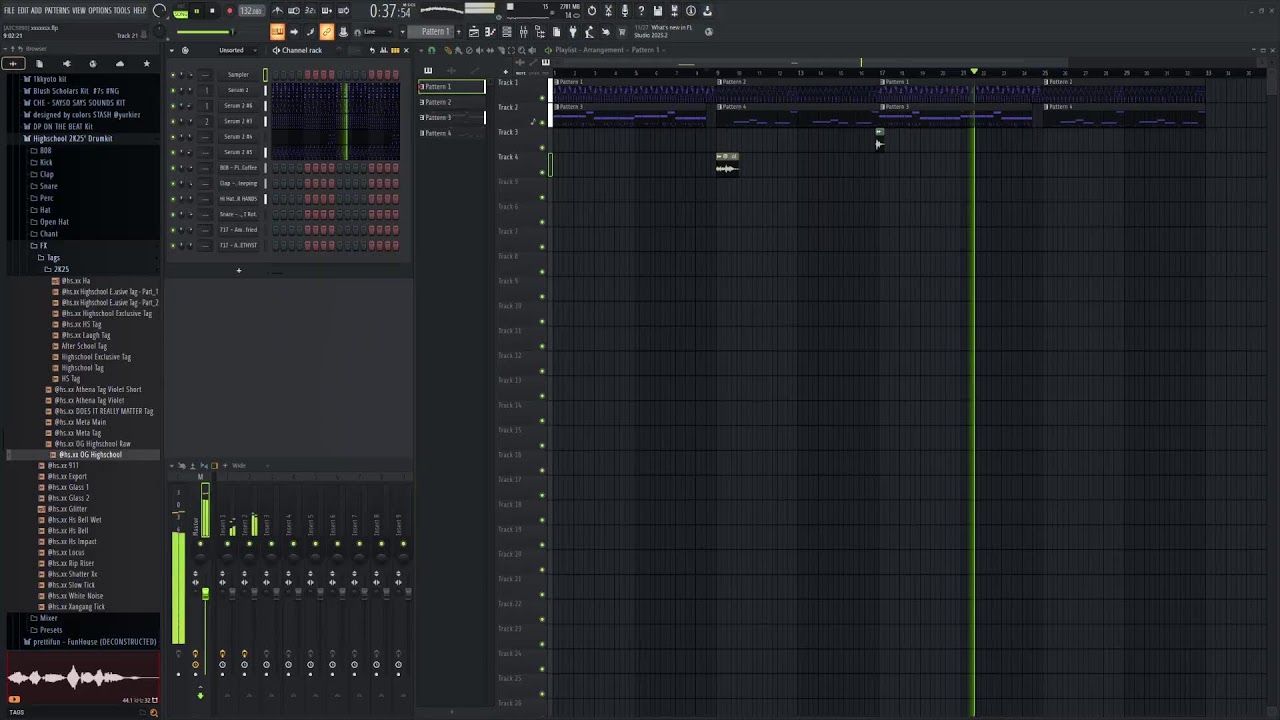Open the Playlist view icon in toolbar
This screenshot has height=720, width=1280.
tap(474, 32)
